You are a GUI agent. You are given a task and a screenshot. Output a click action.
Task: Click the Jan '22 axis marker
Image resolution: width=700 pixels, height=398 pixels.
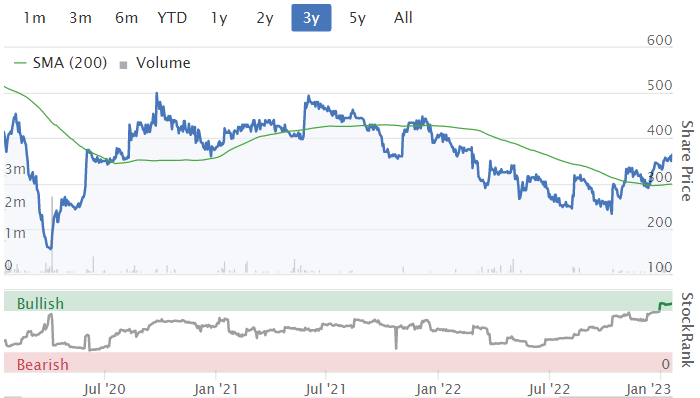click(438, 389)
